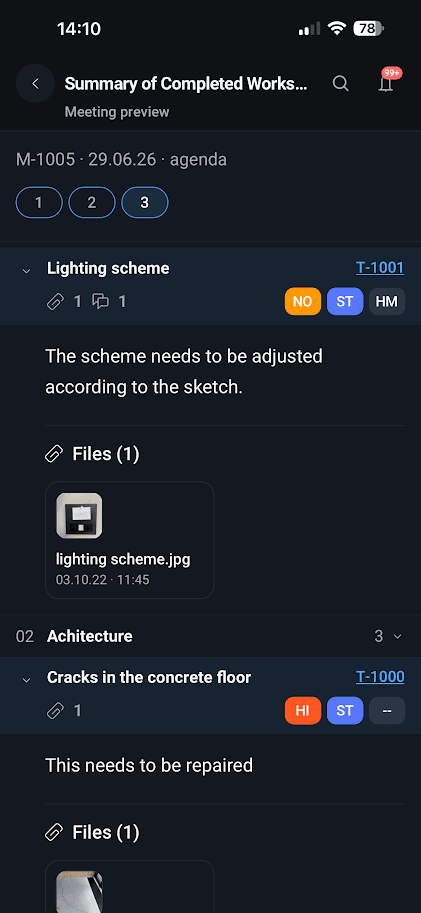Screen dimensions: 421x913
Task: Tap the HM assignee badge
Action: coord(387,301)
